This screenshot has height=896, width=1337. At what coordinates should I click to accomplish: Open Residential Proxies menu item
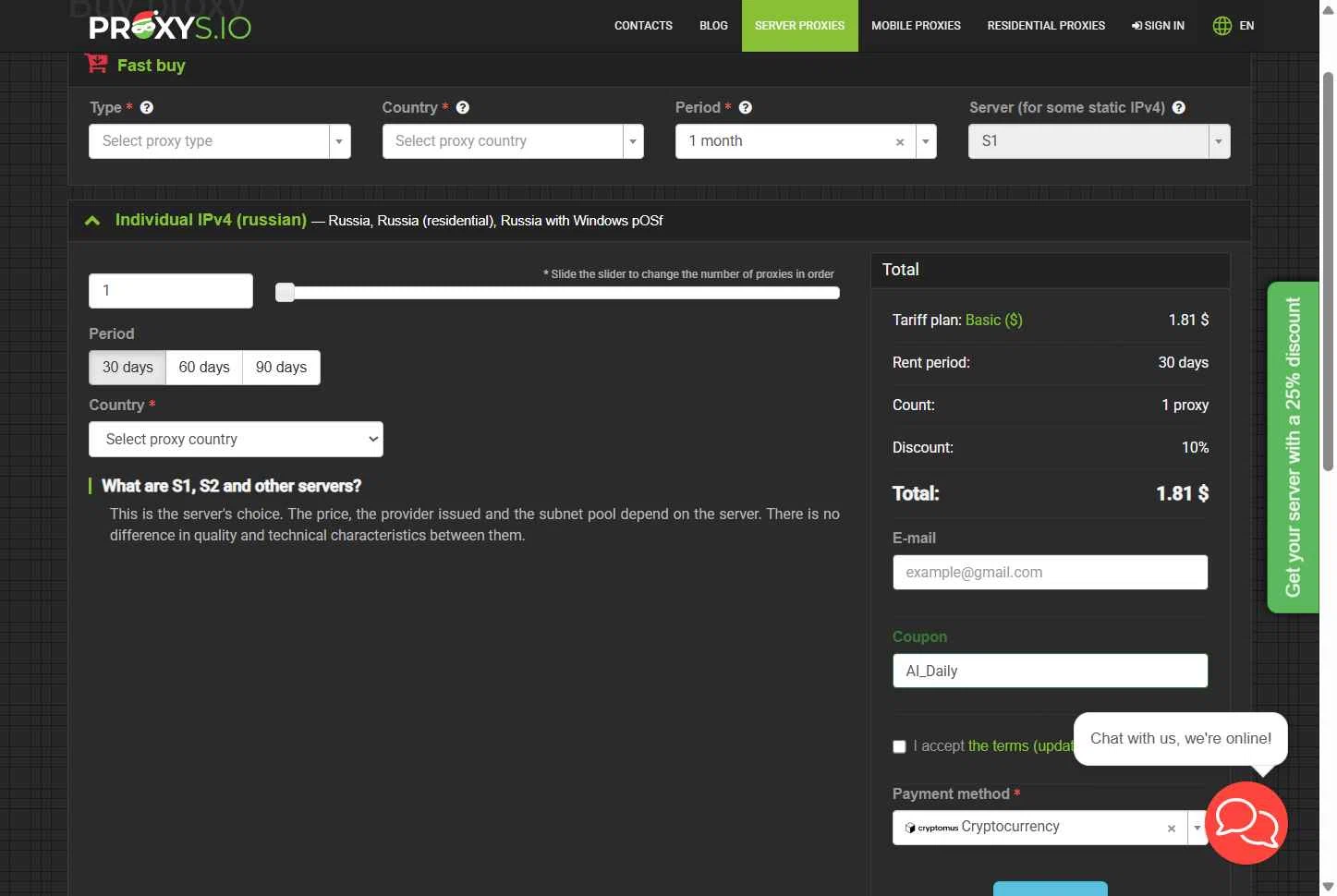(1046, 26)
